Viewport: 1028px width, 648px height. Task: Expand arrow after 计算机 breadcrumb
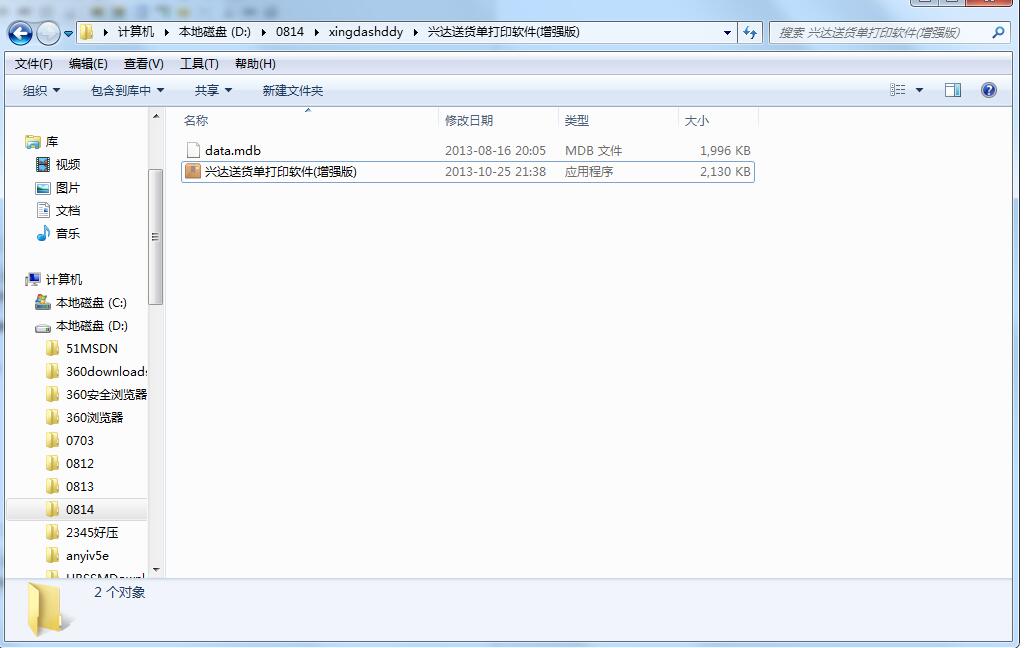coord(167,32)
